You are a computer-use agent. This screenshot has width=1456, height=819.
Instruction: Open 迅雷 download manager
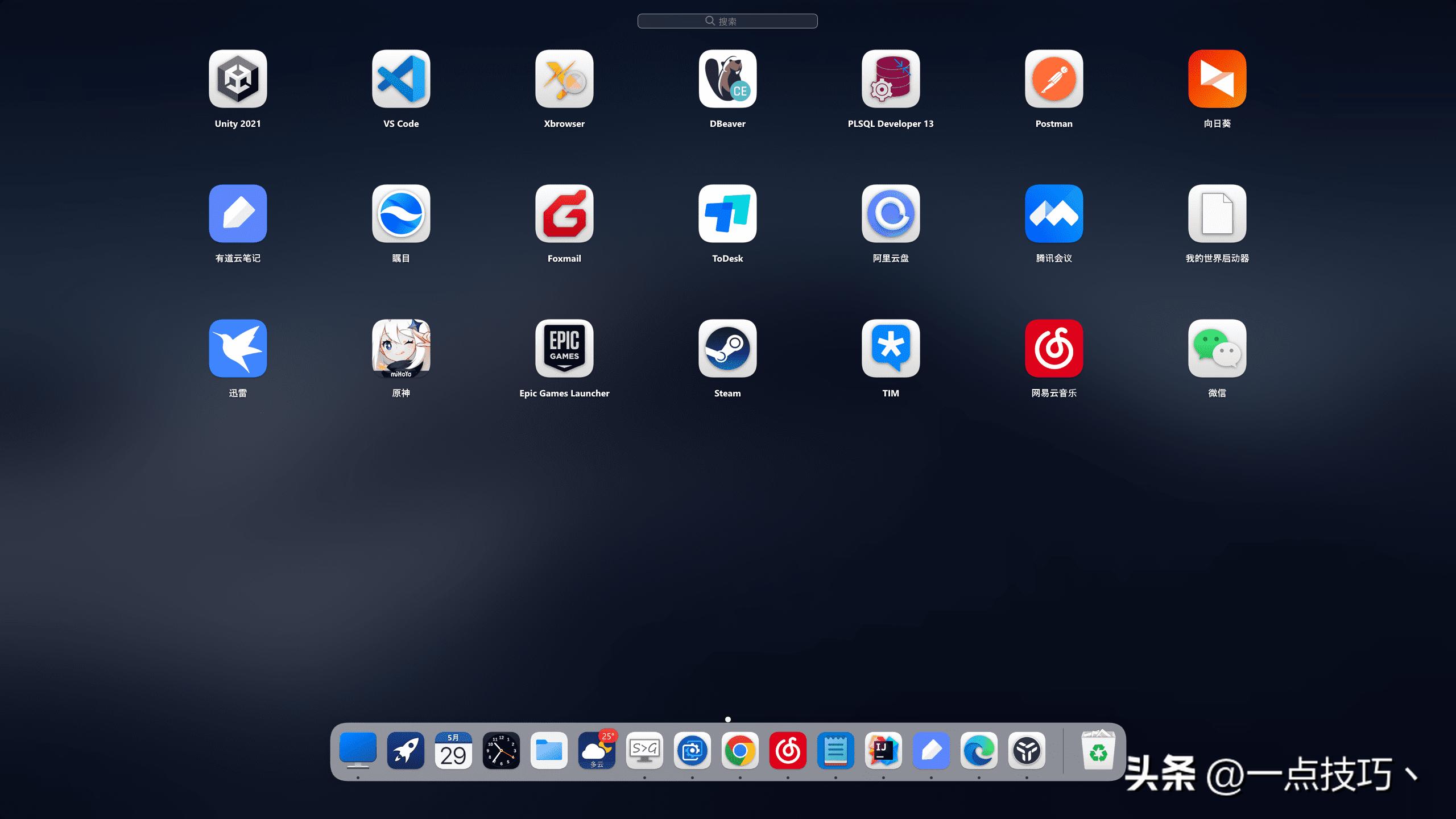point(238,349)
